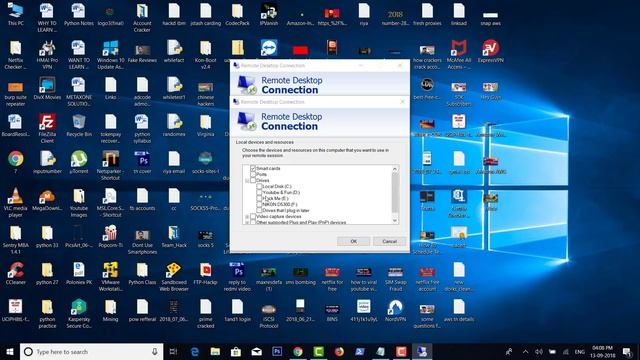Click the device list scroll up arrow
Image resolution: width=640 pixels, height=360 pixels.
[395, 169]
